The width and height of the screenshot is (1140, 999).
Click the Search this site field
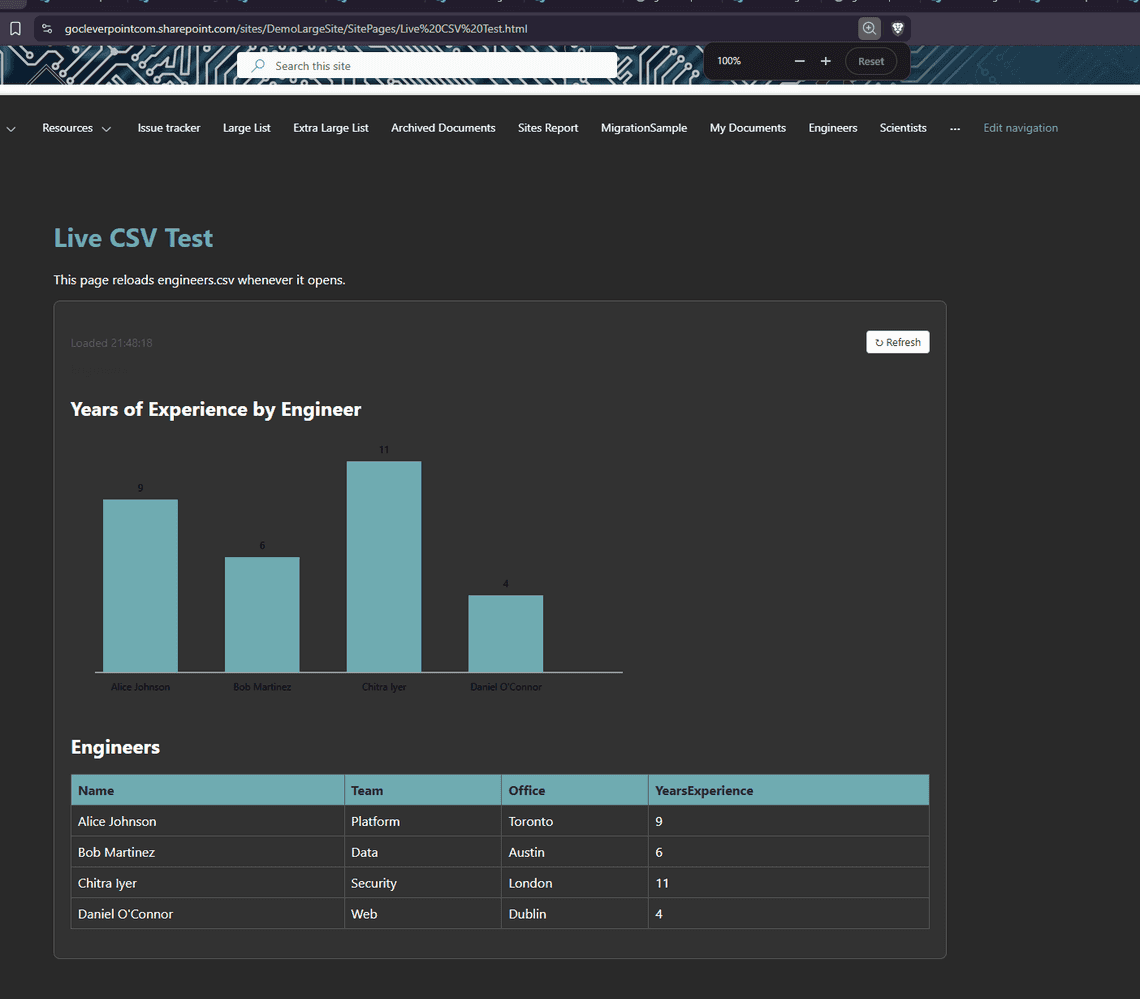click(427, 65)
